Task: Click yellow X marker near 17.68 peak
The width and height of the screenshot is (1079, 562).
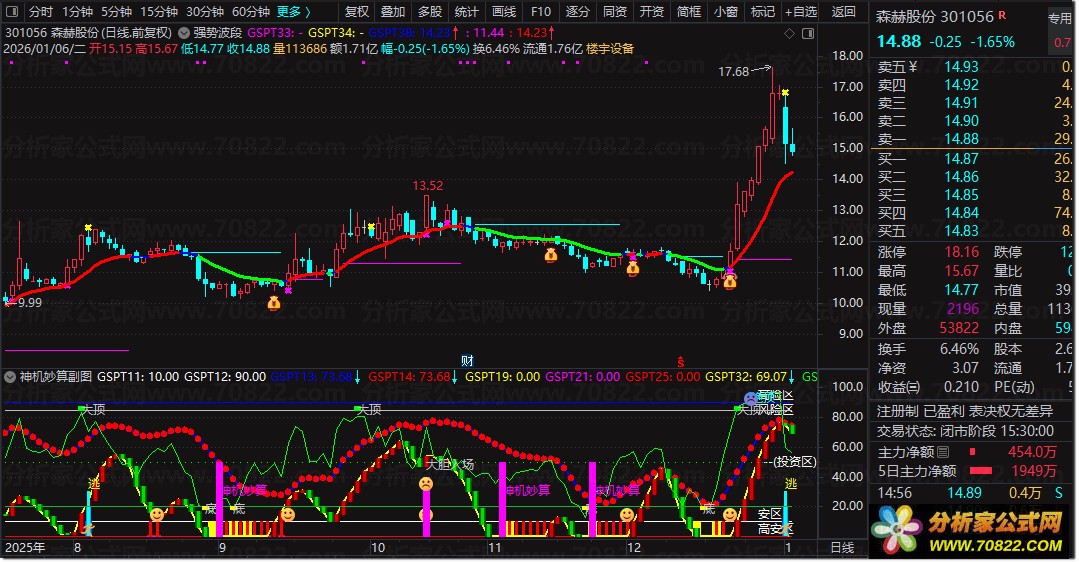Action: tap(785, 92)
